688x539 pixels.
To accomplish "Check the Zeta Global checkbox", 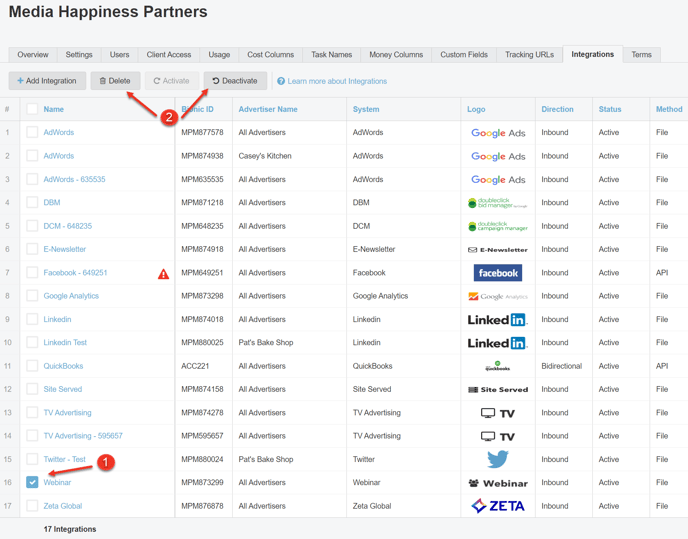I will tap(32, 506).
